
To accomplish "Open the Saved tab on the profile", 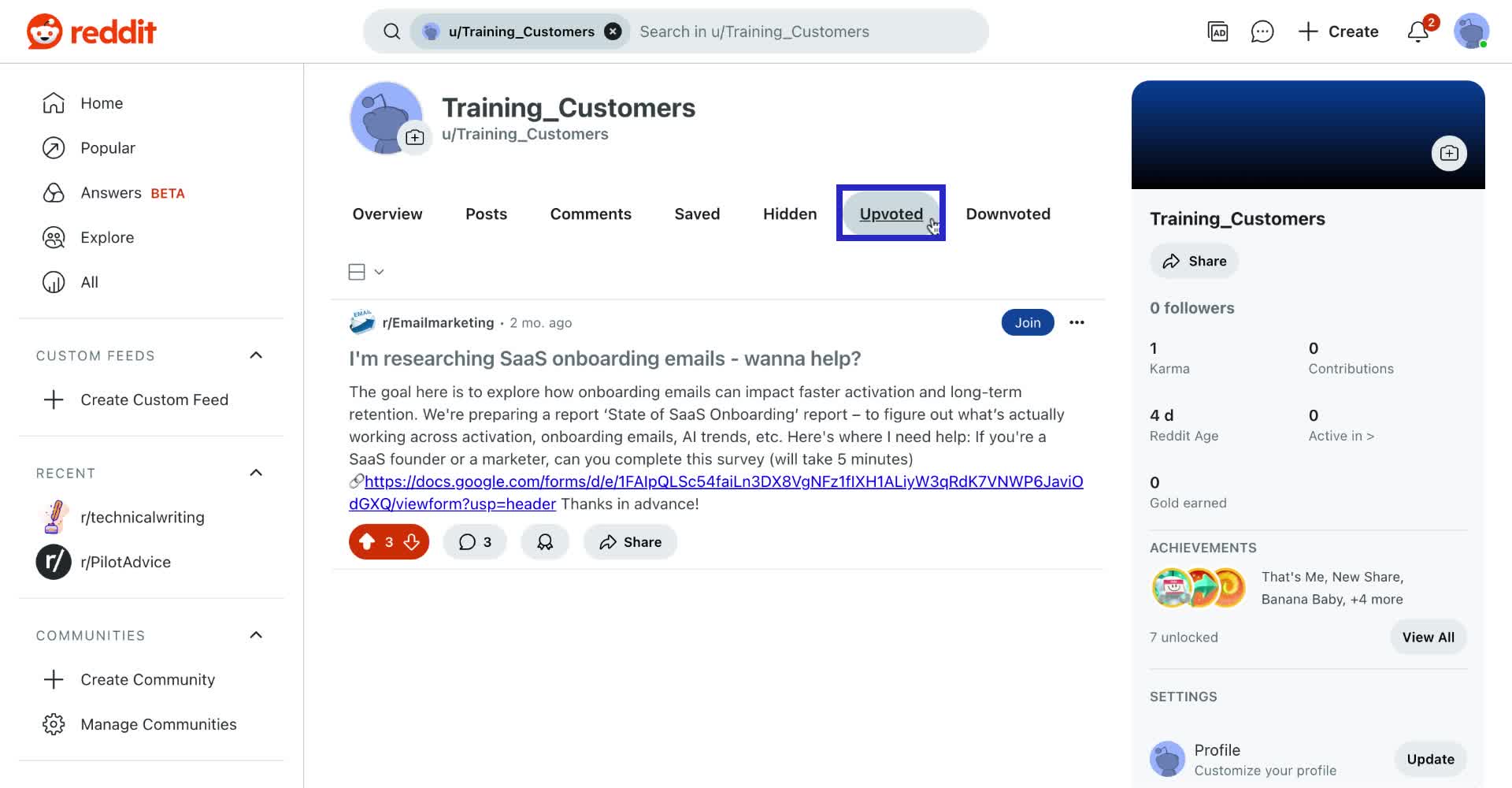I will [x=697, y=214].
